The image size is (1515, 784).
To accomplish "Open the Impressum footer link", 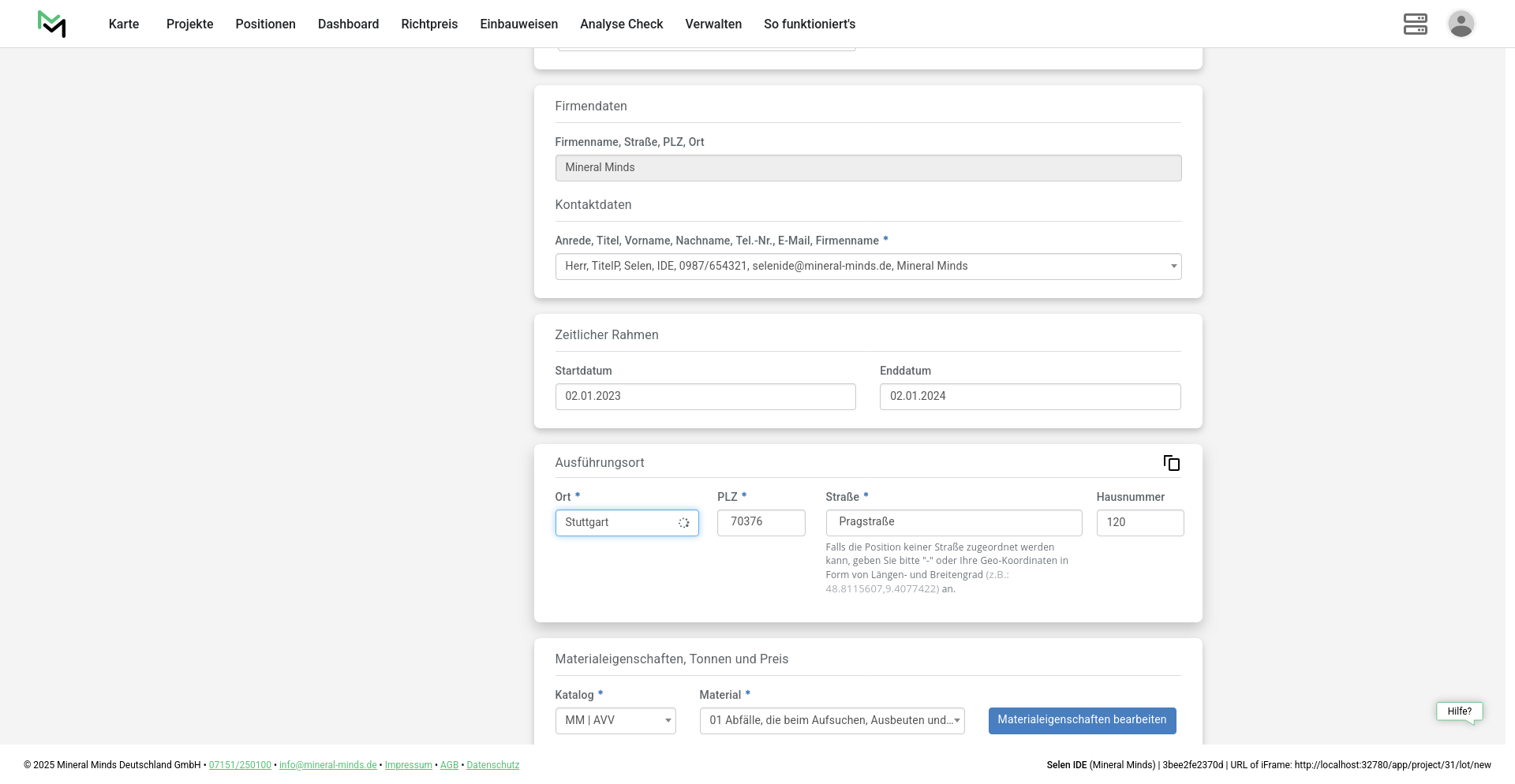I will pyautogui.click(x=408, y=765).
